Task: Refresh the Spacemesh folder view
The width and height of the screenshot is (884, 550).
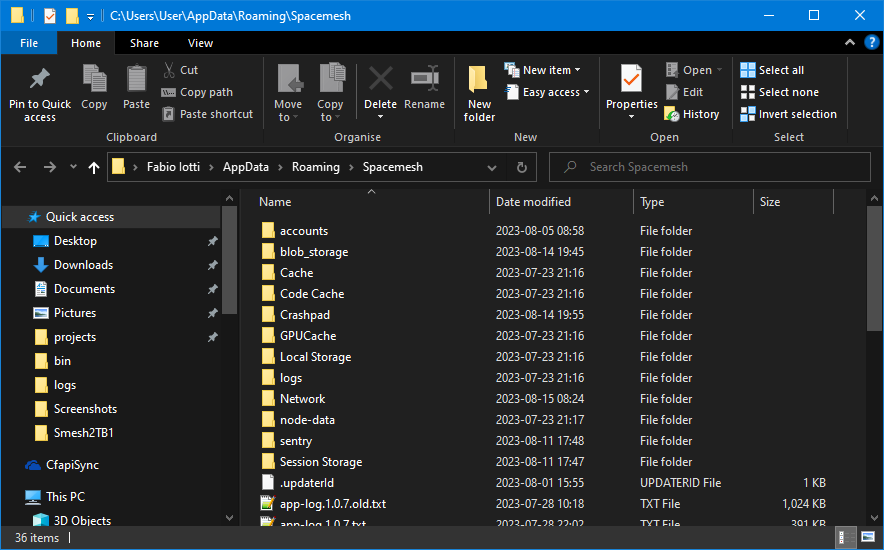Action: (521, 167)
